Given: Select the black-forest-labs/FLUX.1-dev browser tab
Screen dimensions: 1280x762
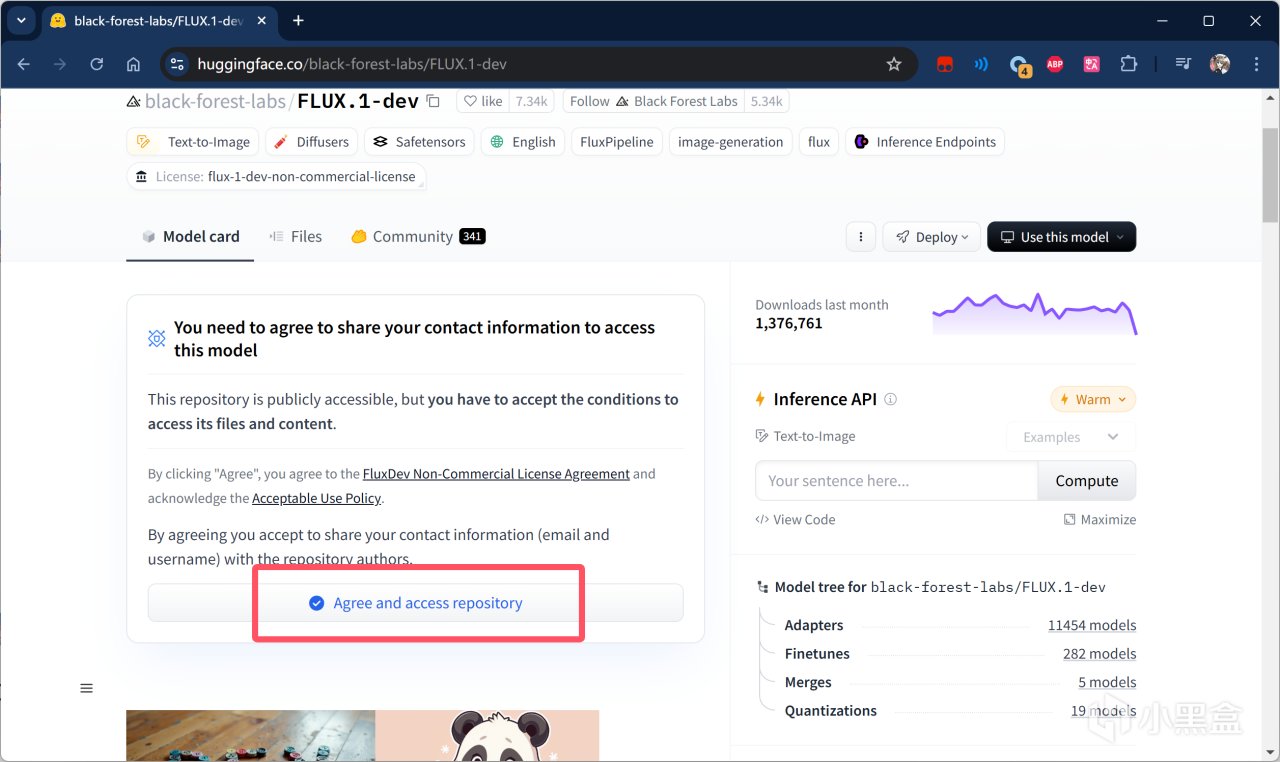Looking at the screenshot, I should click(160, 21).
